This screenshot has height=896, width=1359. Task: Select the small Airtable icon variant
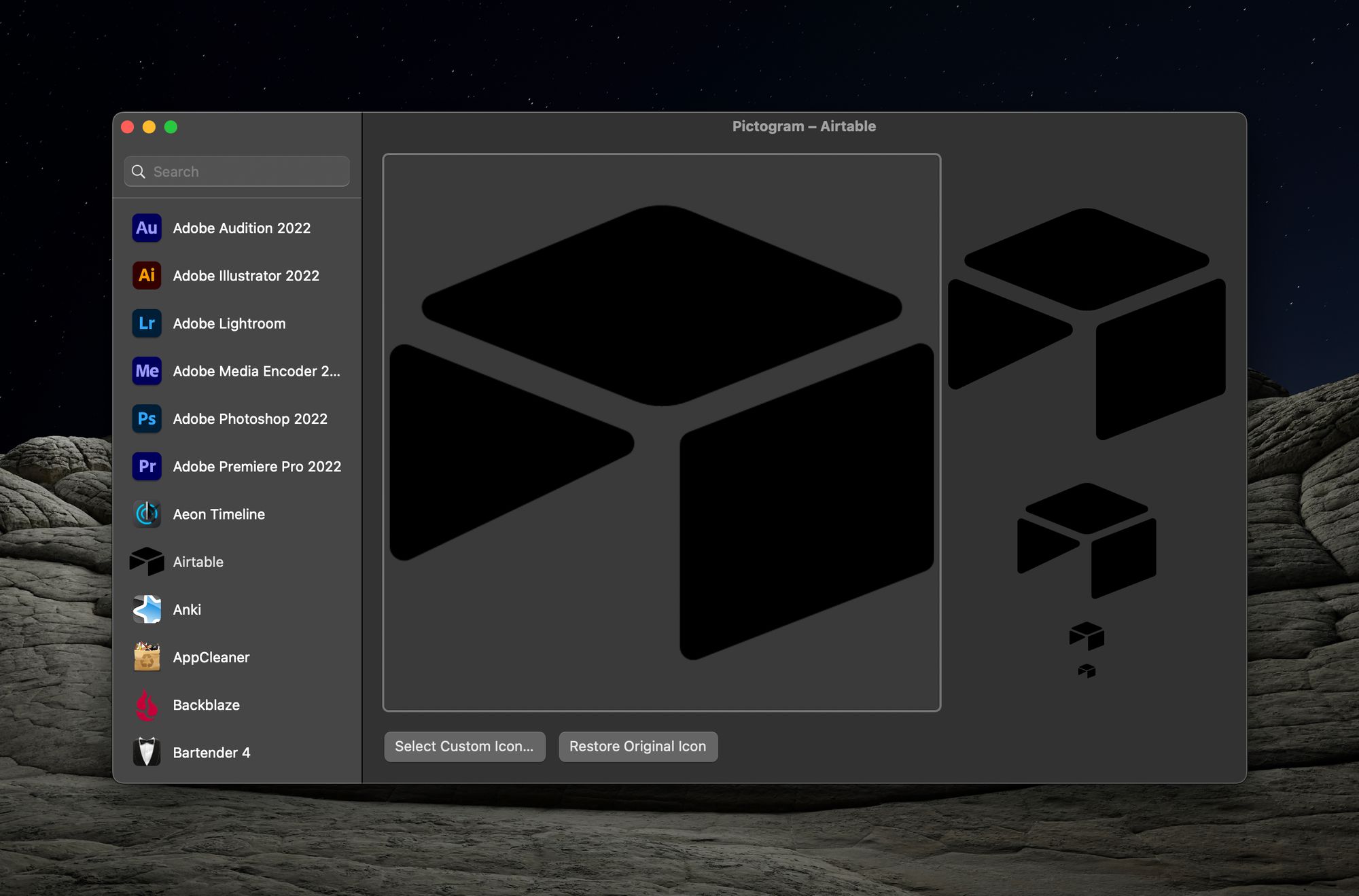tap(1085, 671)
